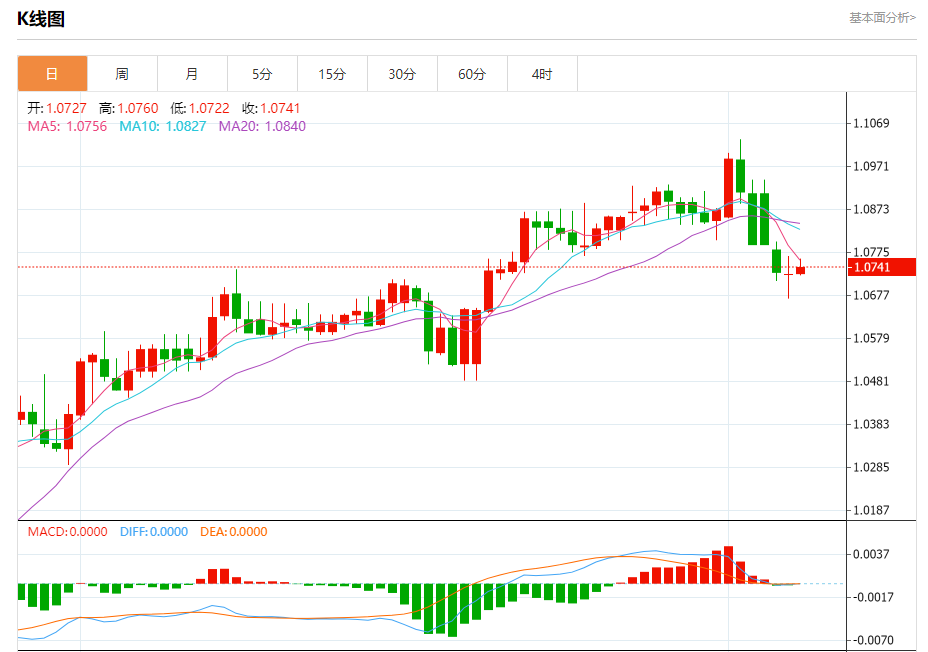Image resolution: width=928 pixels, height=652 pixels.
Task: Click the 1.0285 price axis label
Action: point(871,467)
